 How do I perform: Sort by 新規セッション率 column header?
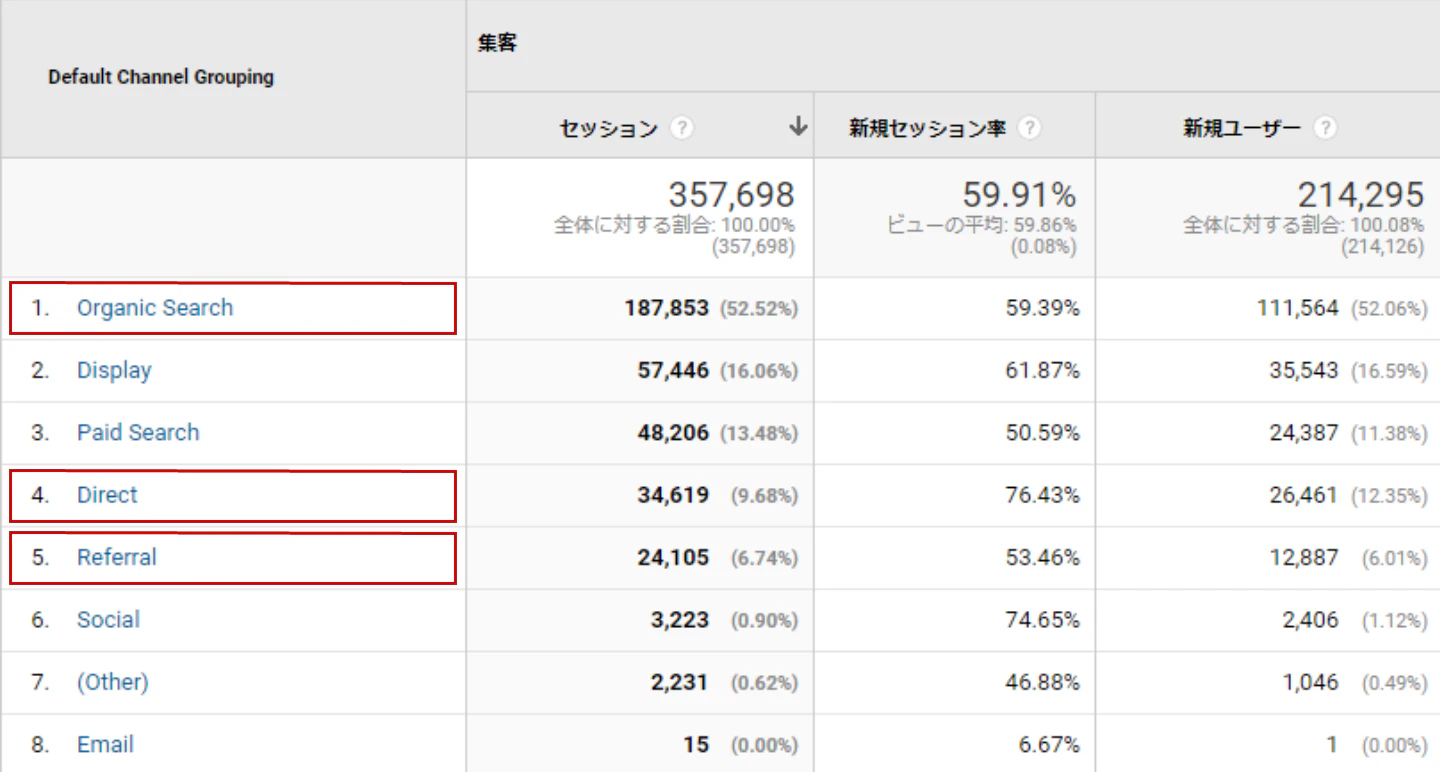[x=927, y=128]
